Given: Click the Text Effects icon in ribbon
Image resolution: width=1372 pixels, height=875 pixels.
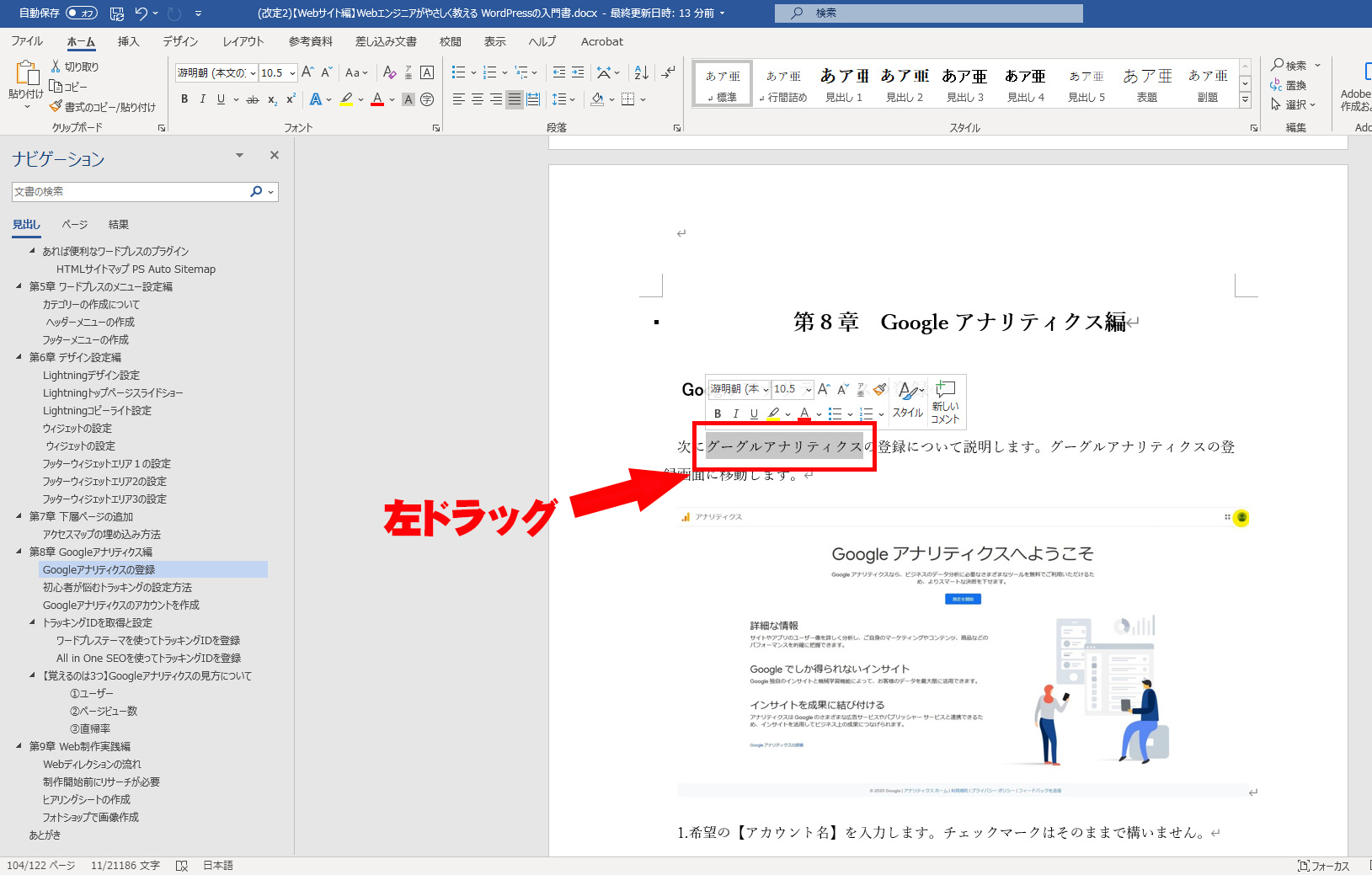Looking at the screenshot, I should pyautogui.click(x=315, y=99).
